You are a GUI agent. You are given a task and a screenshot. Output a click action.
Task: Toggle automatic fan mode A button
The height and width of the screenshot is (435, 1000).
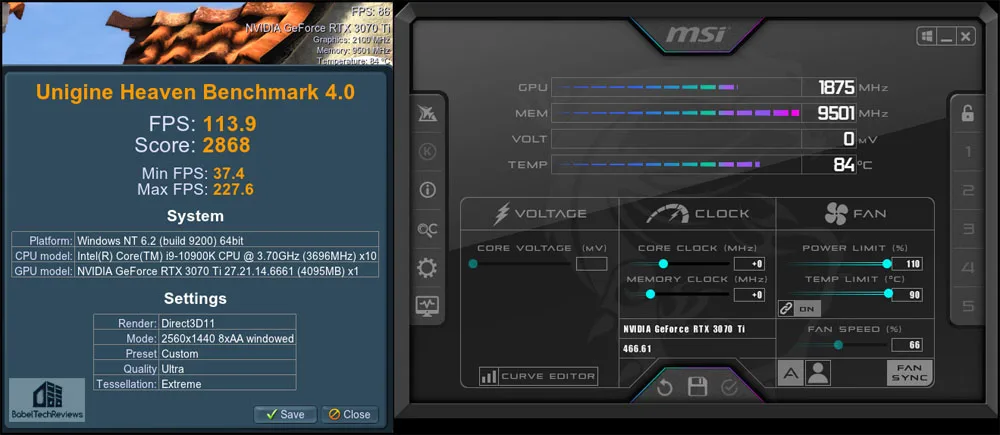click(791, 372)
